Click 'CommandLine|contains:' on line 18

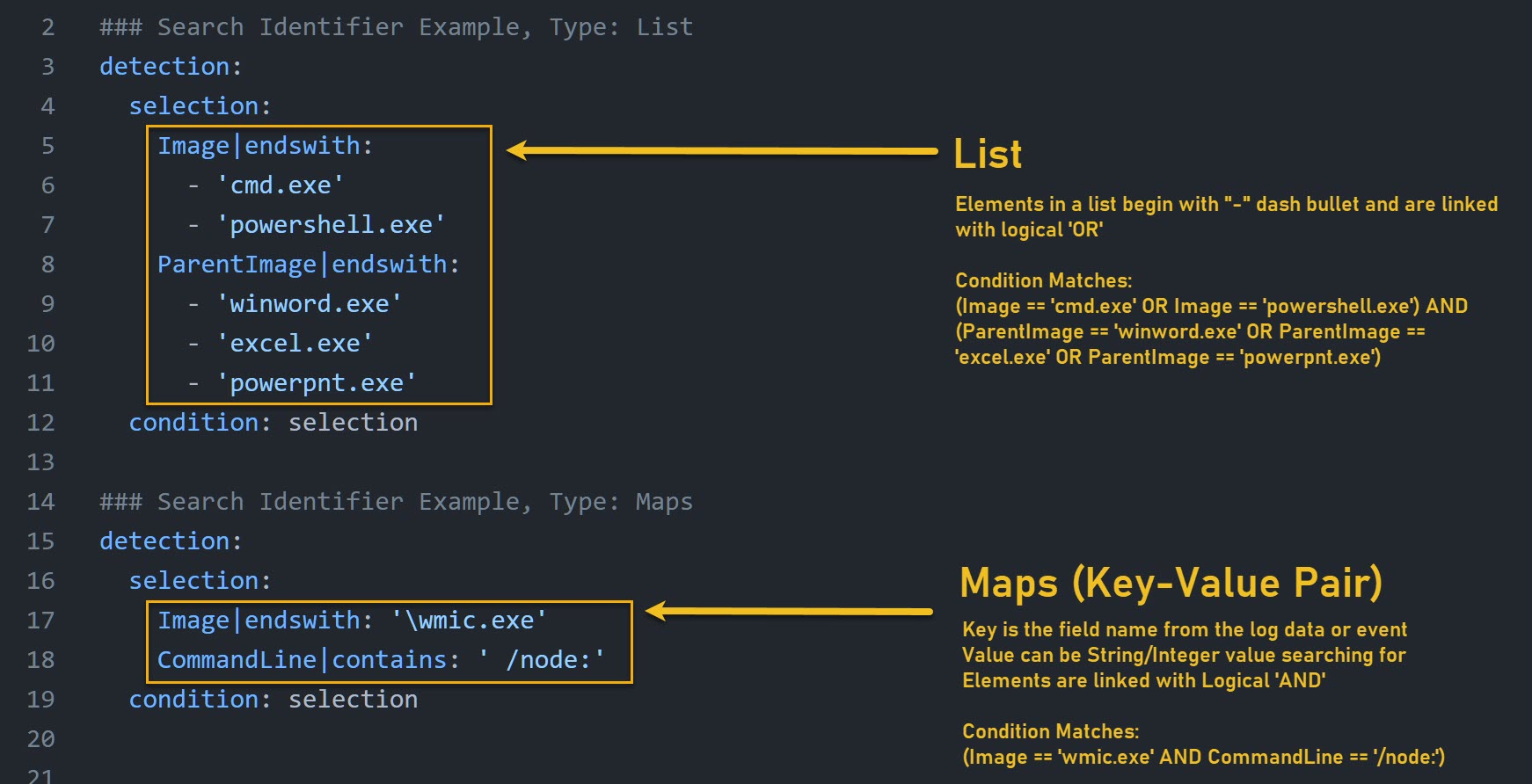(x=309, y=660)
